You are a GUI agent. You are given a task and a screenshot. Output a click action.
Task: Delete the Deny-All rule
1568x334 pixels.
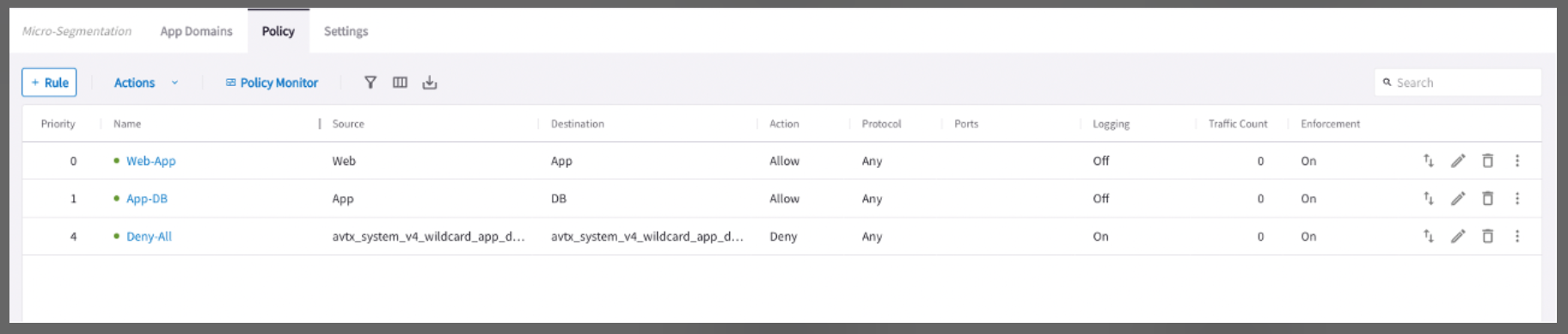coord(1488,236)
